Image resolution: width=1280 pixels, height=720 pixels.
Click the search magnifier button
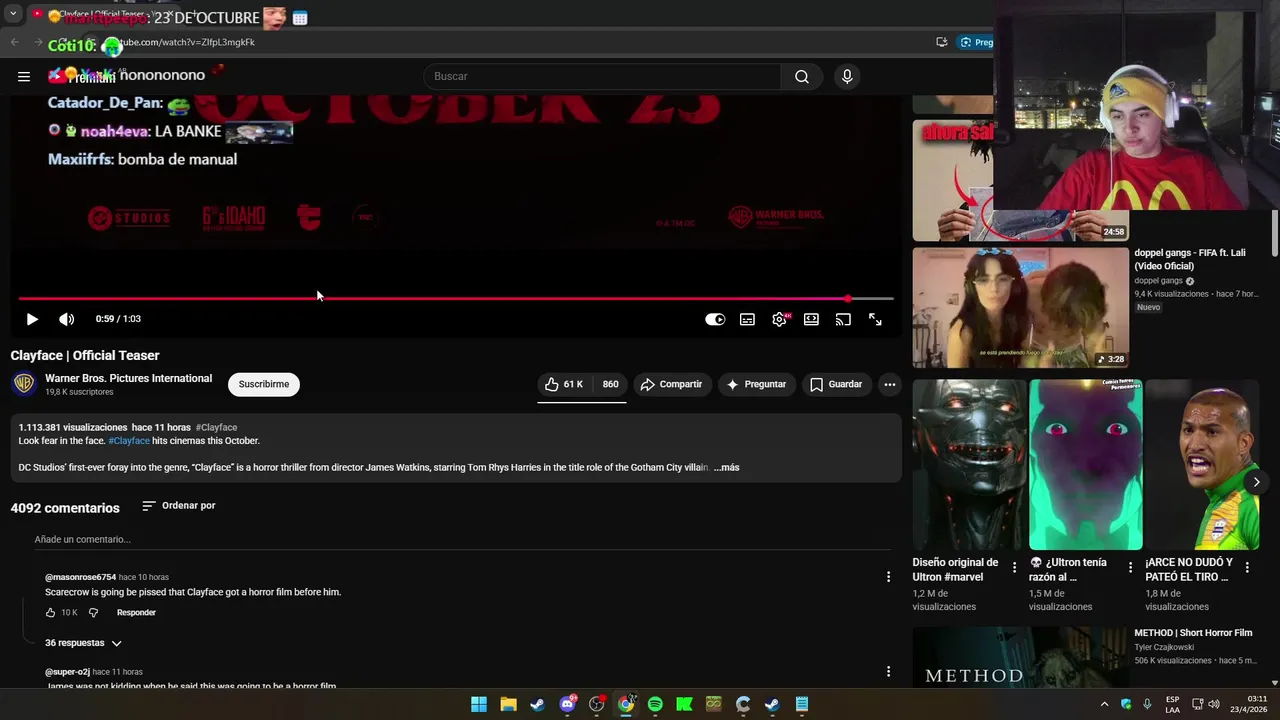coord(802,76)
